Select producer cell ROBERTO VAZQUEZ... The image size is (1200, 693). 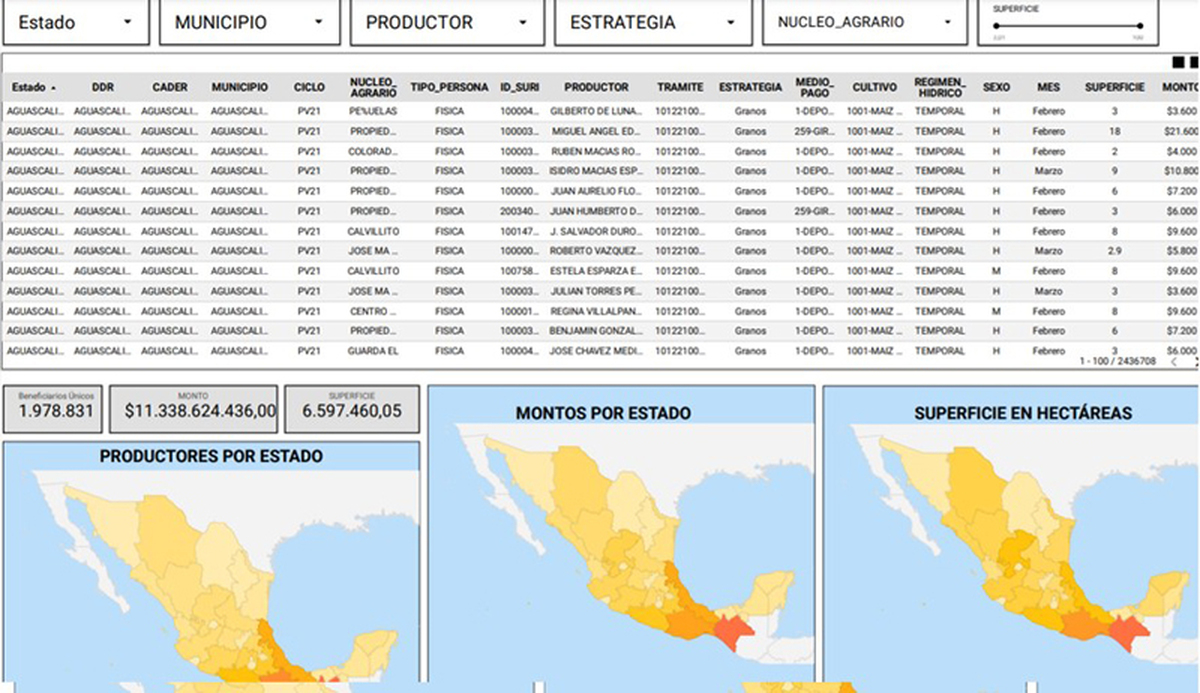[596, 251]
